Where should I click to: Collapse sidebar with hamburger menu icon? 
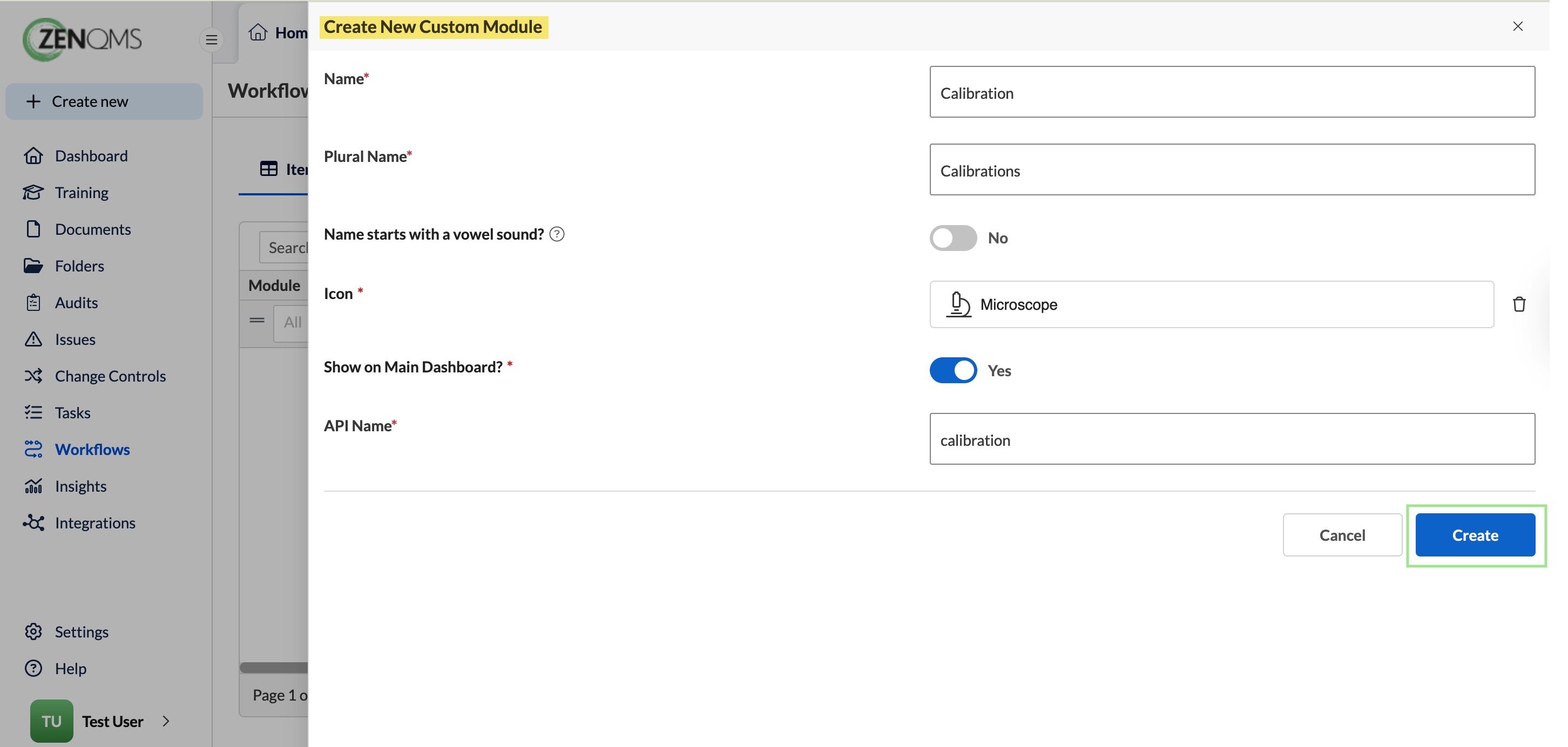click(x=211, y=40)
